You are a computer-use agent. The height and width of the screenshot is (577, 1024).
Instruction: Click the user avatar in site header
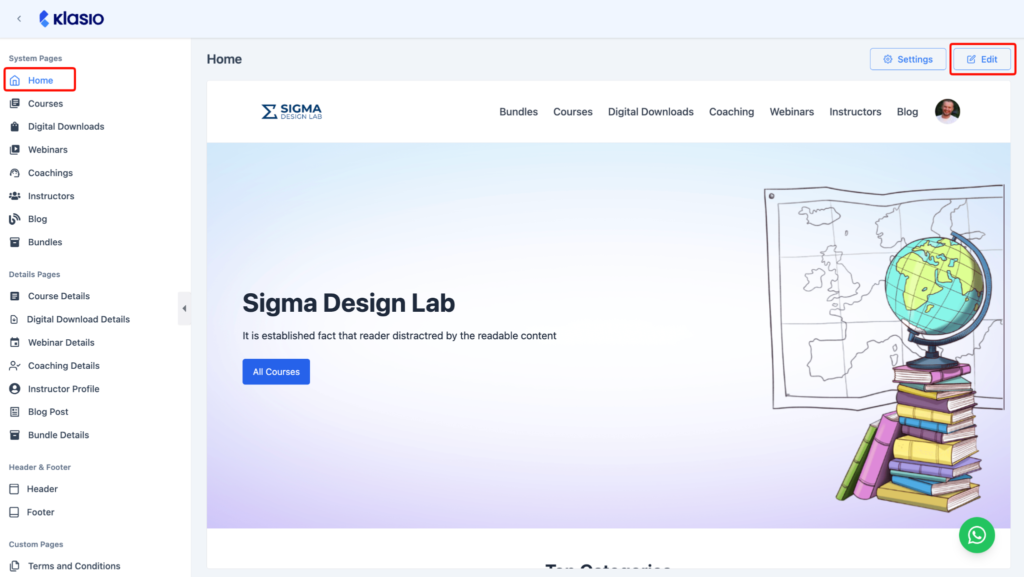(947, 111)
